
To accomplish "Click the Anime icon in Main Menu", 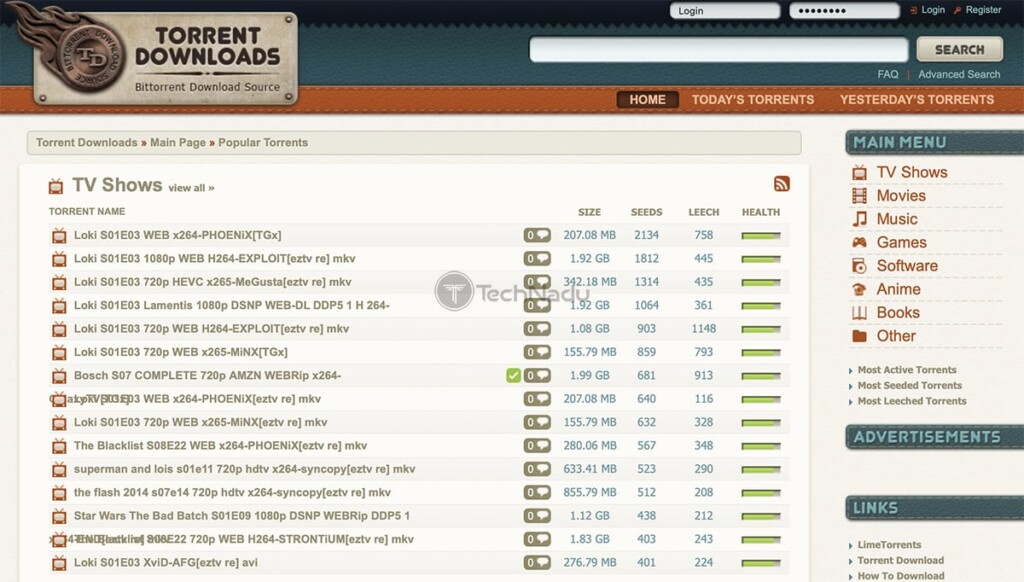I will click(x=859, y=289).
